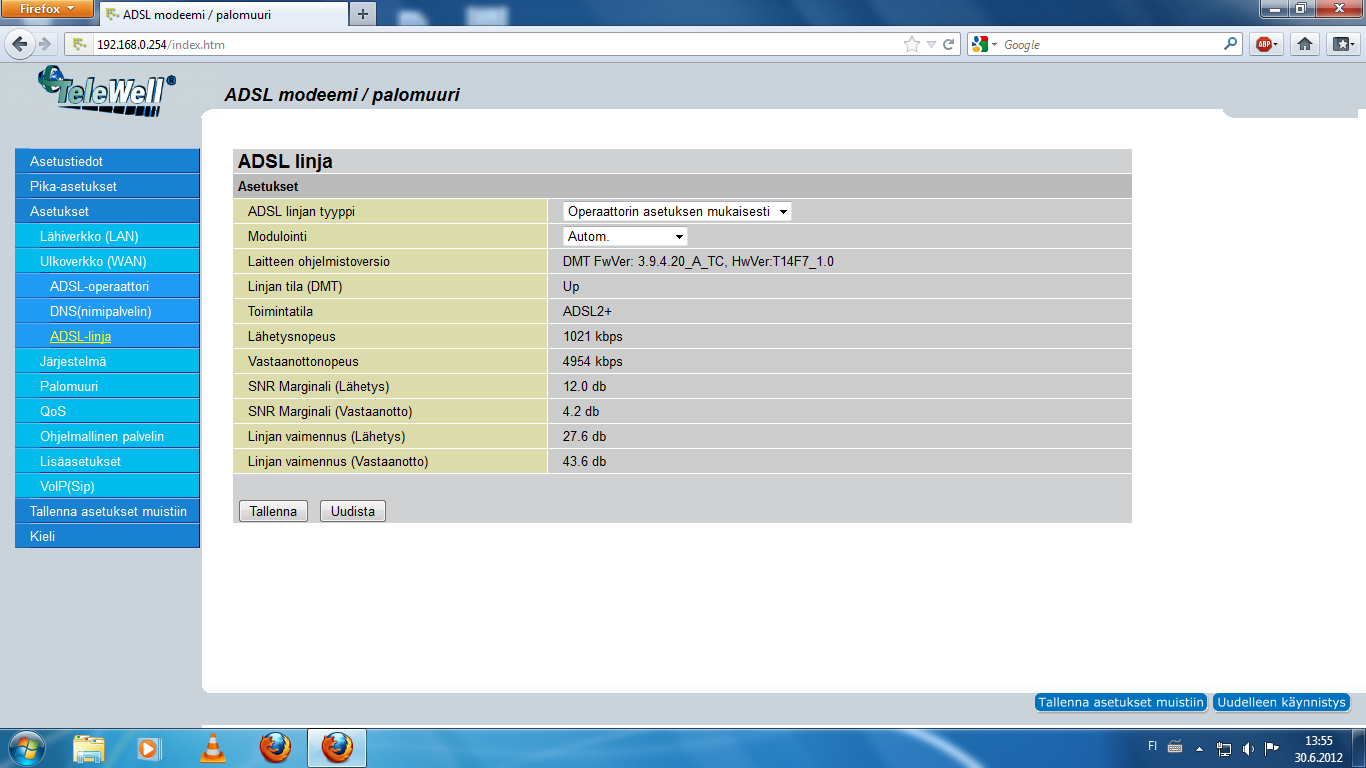The height and width of the screenshot is (768, 1366).
Task: Open VLC media player from taskbar
Action: (213, 748)
